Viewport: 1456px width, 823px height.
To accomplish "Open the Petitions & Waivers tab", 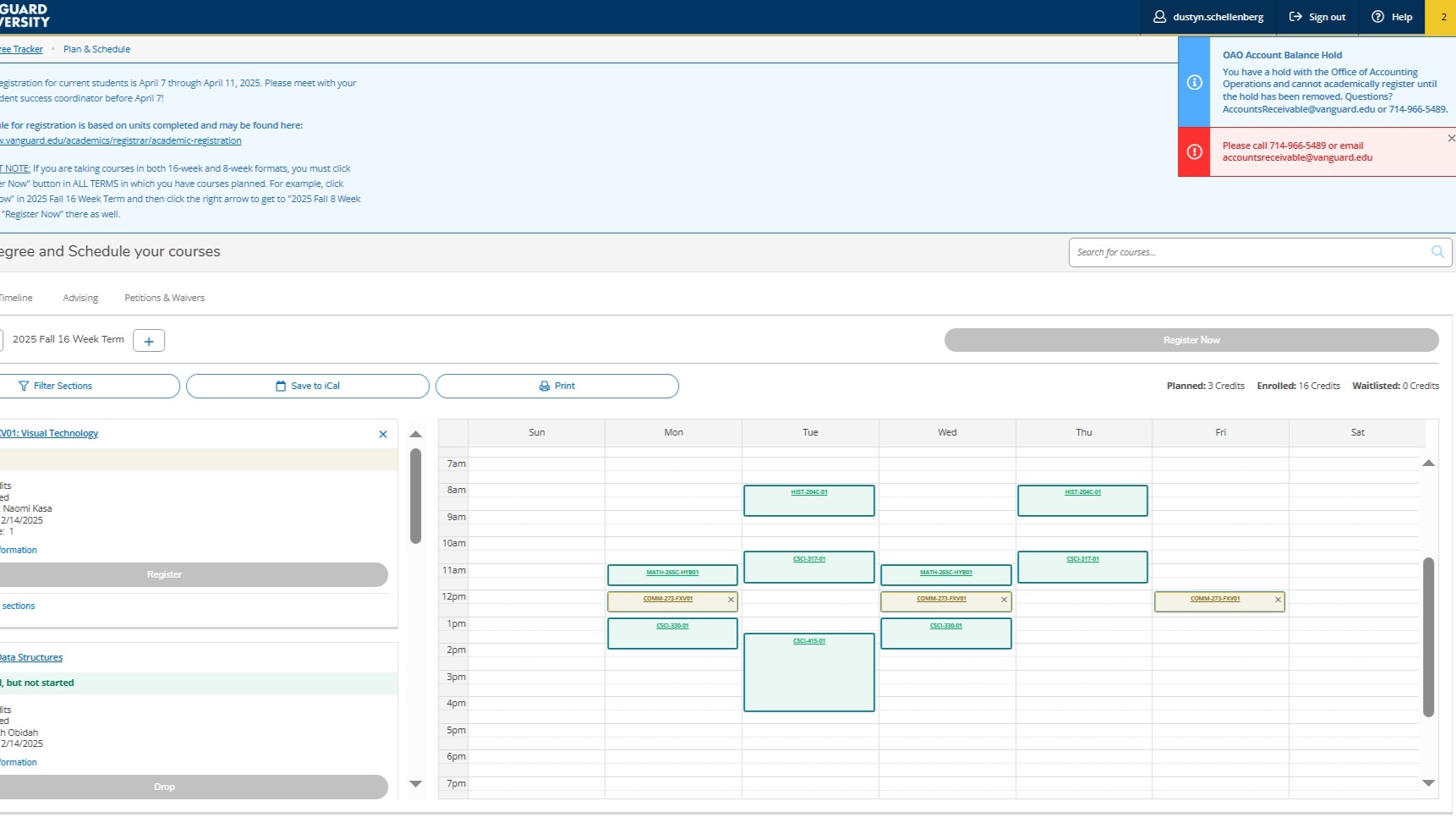I will (164, 298).
